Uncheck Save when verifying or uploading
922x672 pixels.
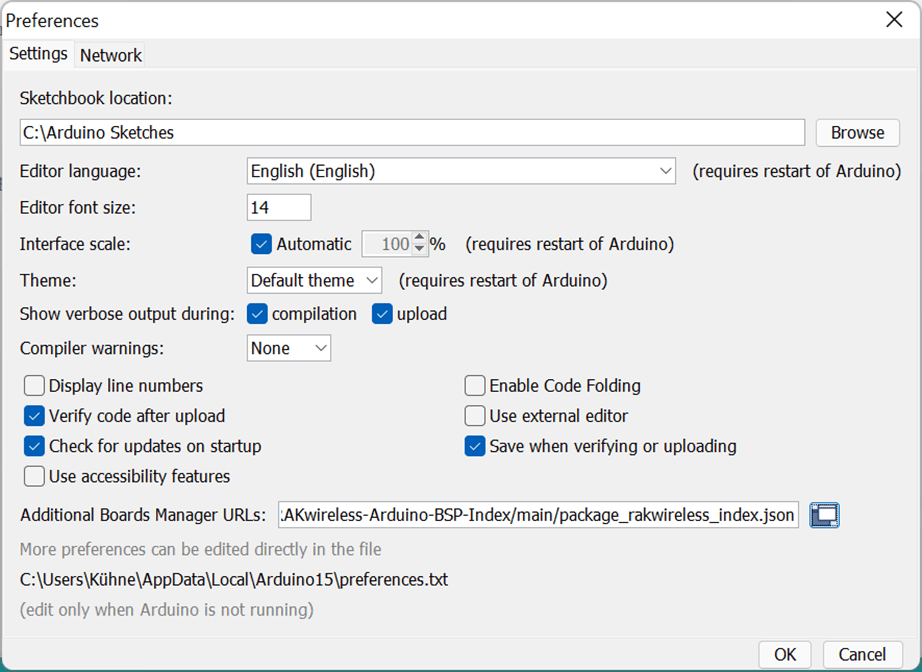click(x=475, y=446)
